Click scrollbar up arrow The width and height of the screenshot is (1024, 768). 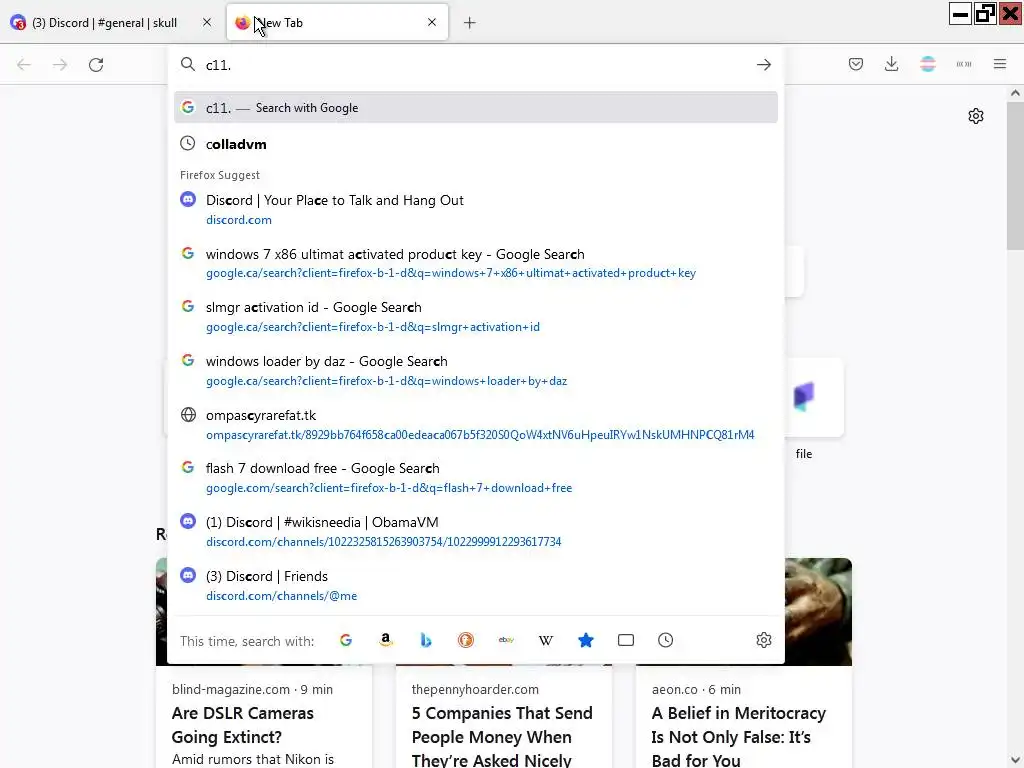tap(1015, 93)
